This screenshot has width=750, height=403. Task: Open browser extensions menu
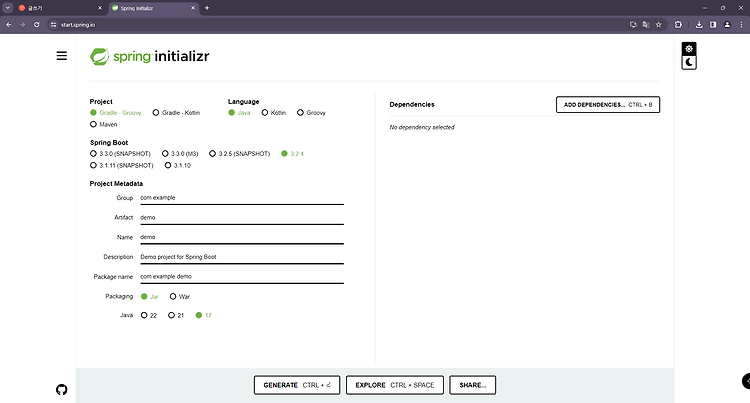678,24
